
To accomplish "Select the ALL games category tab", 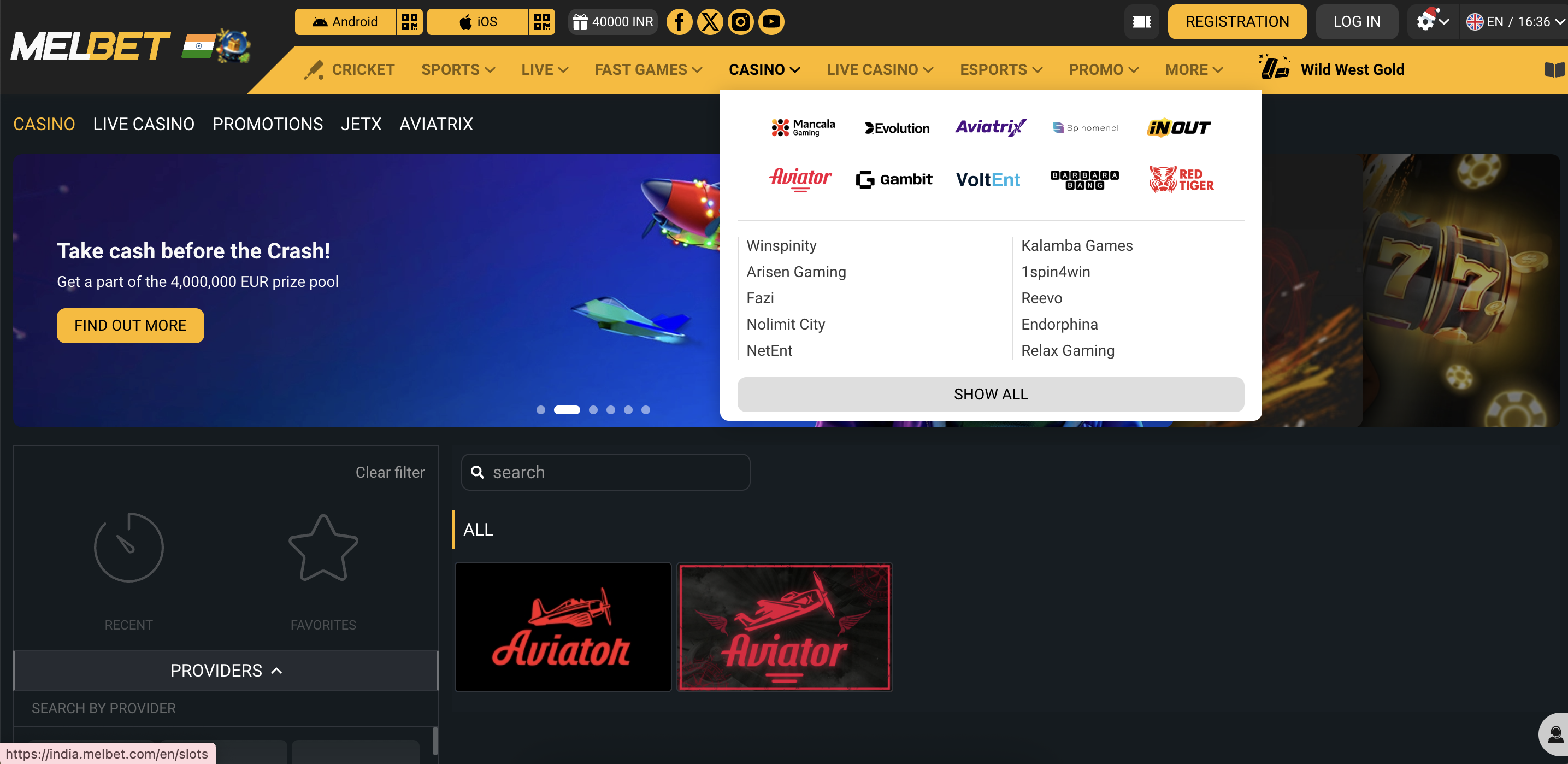I will pos(479,530).
